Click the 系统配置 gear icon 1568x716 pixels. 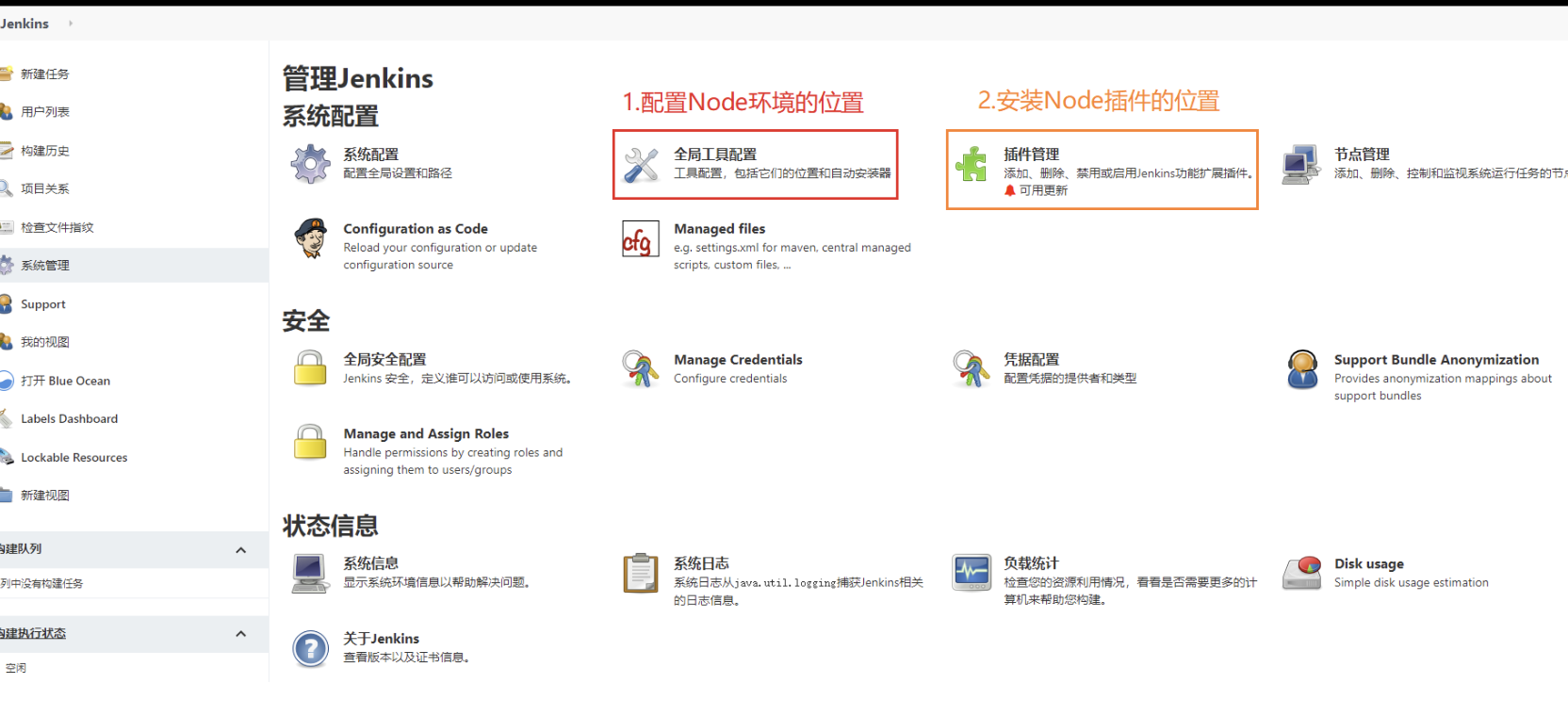(310, 164)
